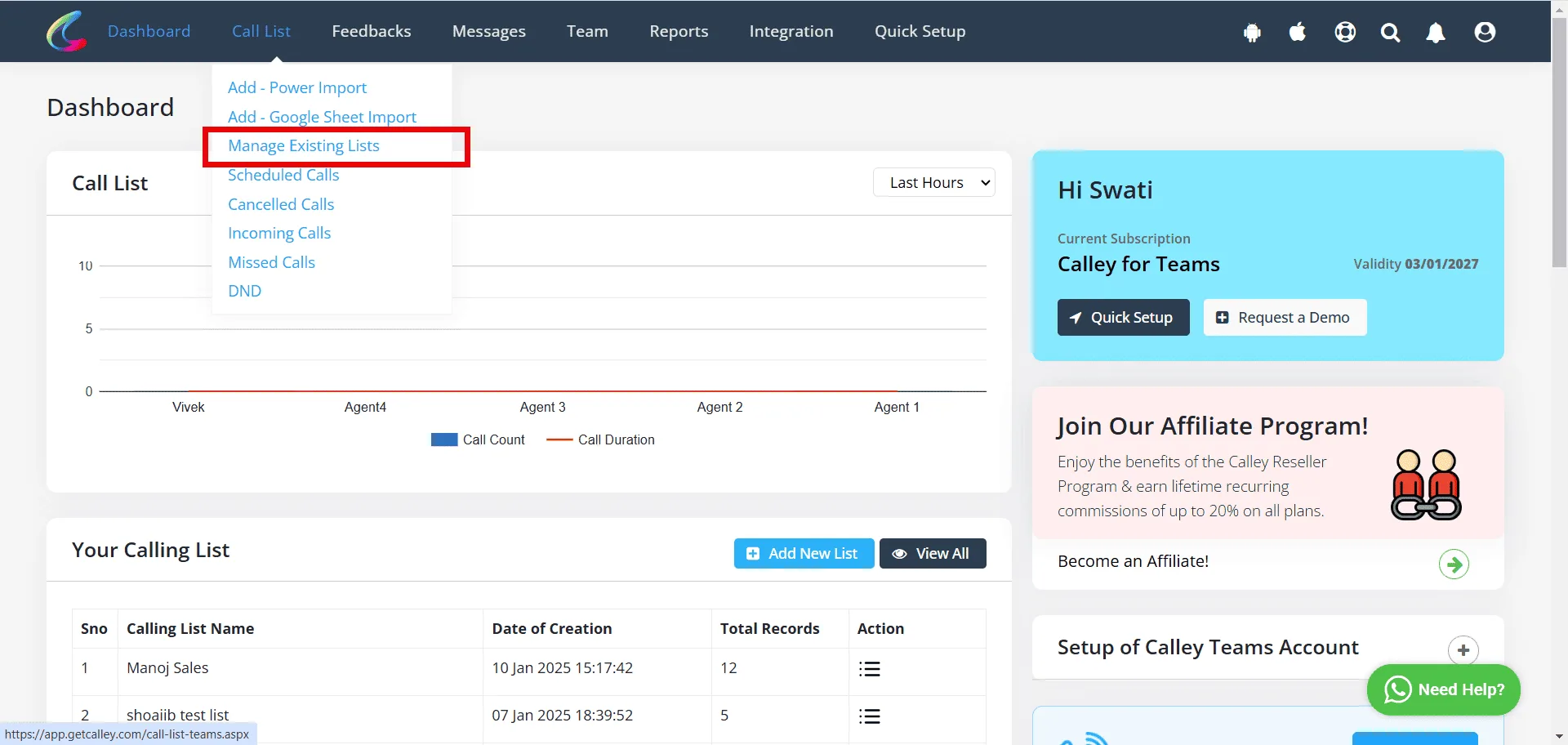This screenshot has width=1568, height=745.
Task: Select Manage Existing Lists
Action: point(304,145)
